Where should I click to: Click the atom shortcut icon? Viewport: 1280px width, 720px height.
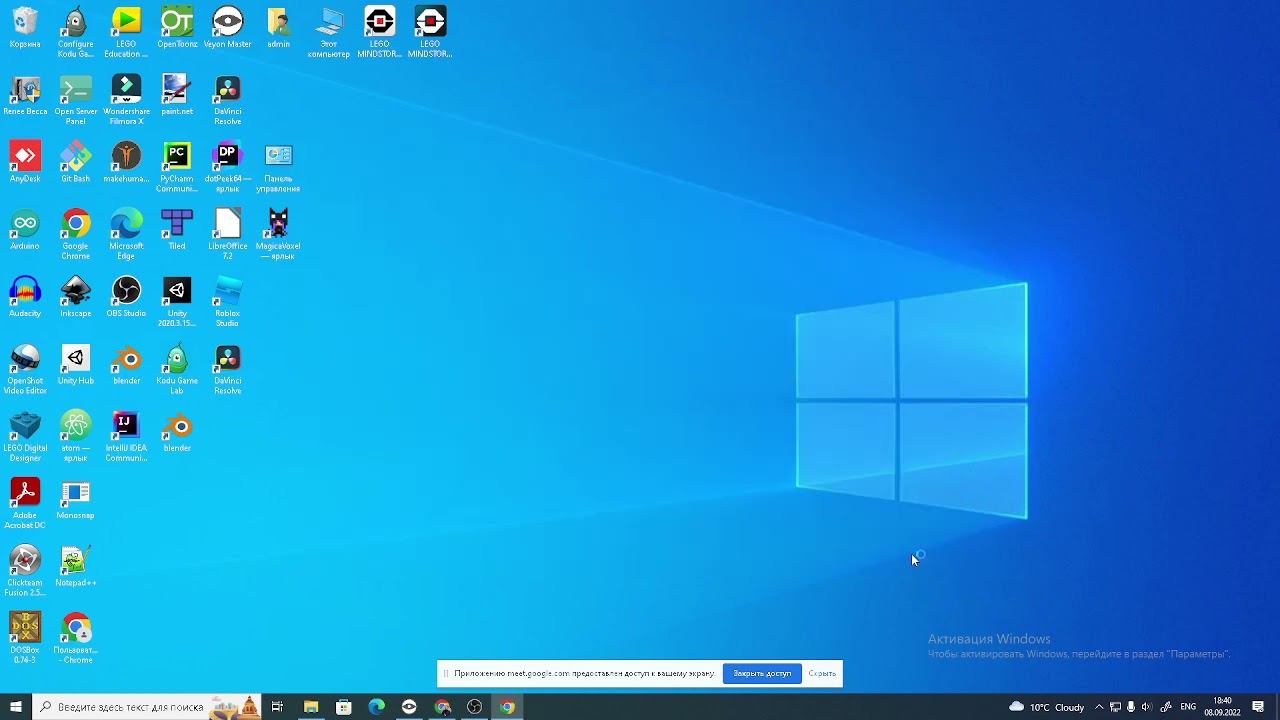pos(76,434)
